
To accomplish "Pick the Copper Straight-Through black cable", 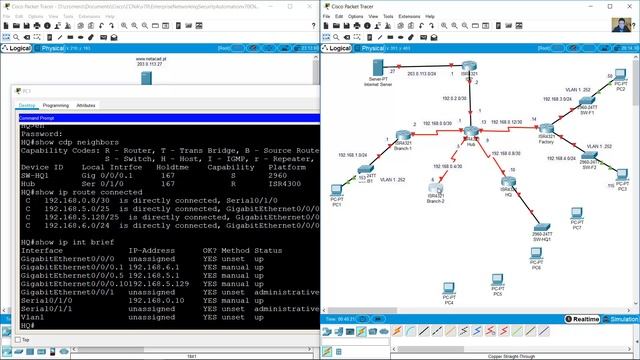I will 424,331.
